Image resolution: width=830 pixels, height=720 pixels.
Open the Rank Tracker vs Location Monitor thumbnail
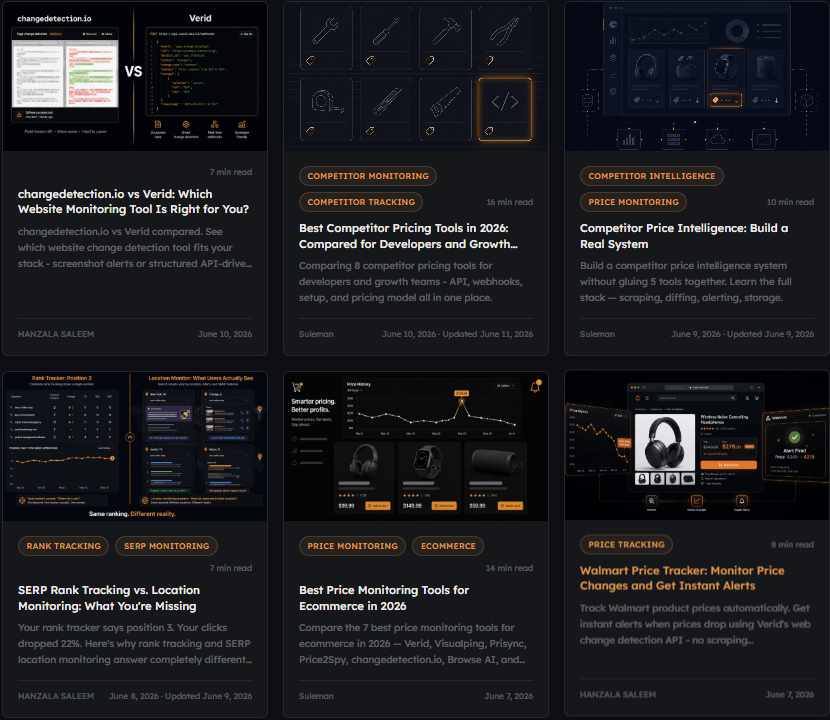tap(135, 446)
